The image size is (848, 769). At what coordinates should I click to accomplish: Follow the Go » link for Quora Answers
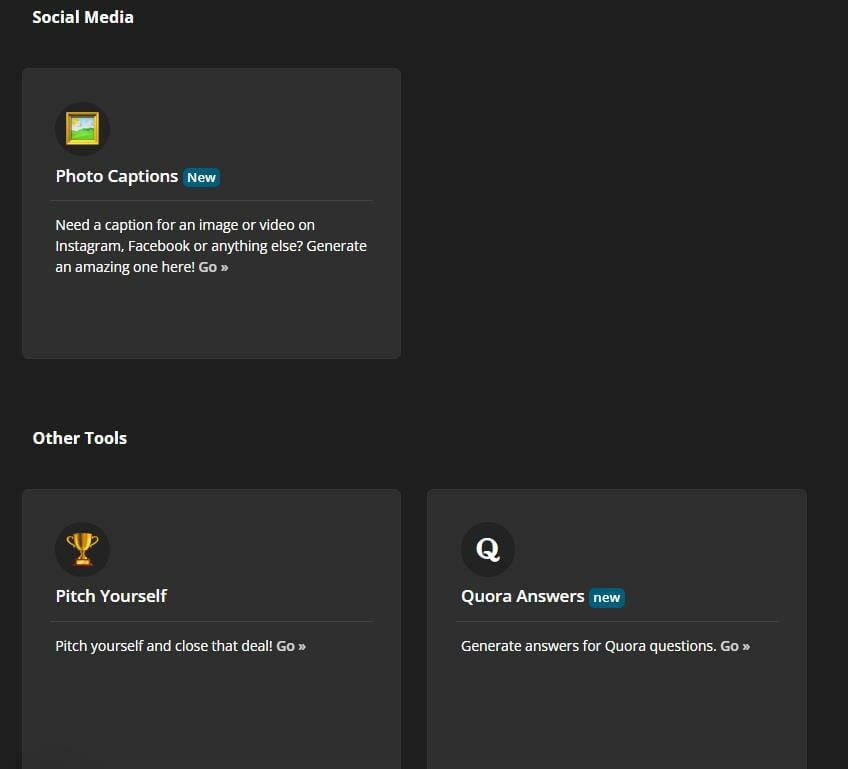pos(735,646)
